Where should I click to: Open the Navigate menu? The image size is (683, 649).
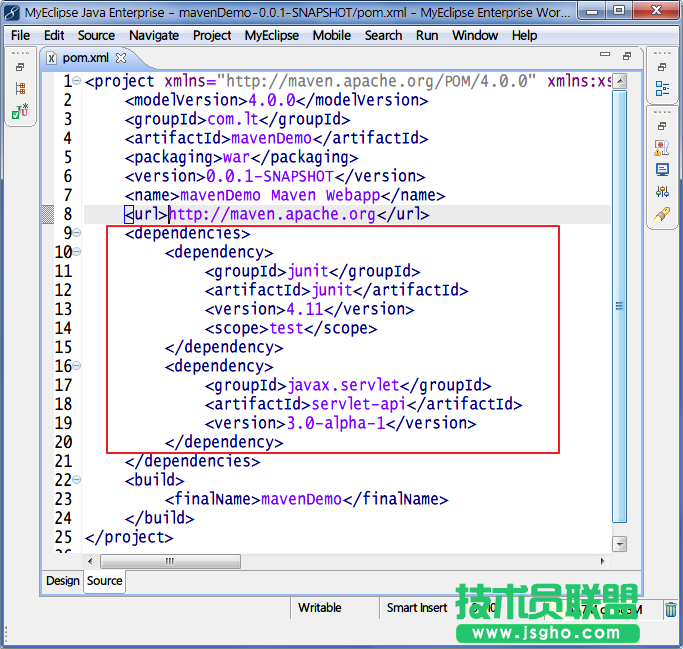pos(154,35)
